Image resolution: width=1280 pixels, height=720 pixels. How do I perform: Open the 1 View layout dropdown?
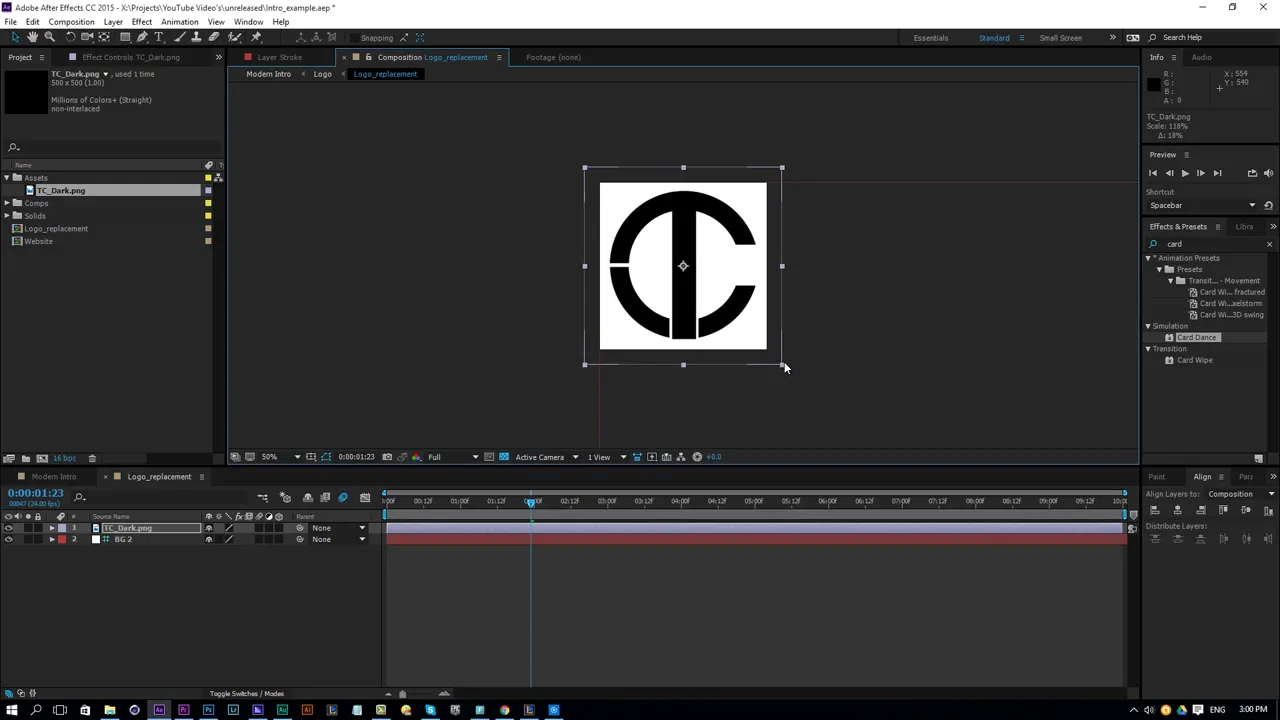click(607, 457)
